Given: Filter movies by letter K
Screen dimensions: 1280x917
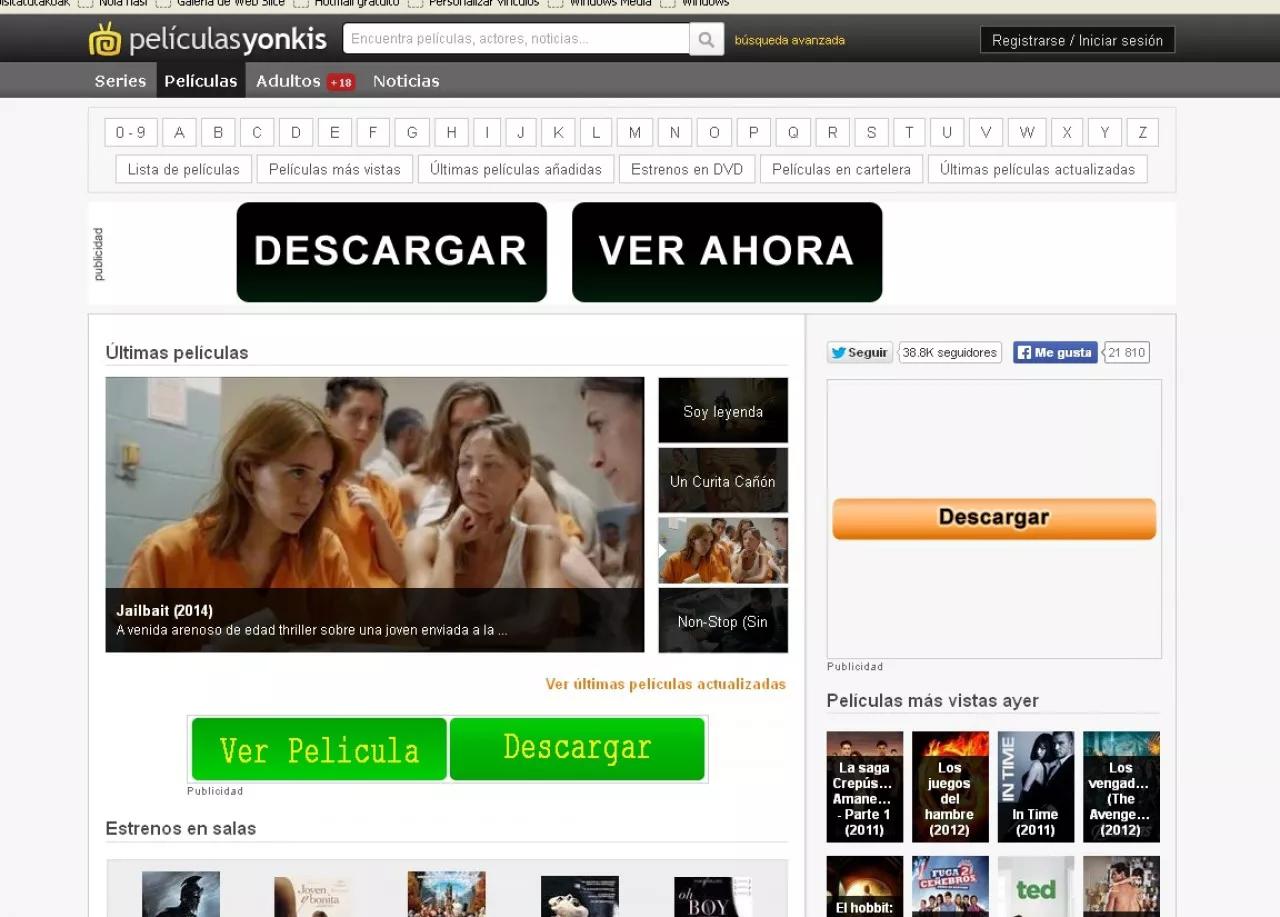Looking at the screenshot, I should pos(558,132).
